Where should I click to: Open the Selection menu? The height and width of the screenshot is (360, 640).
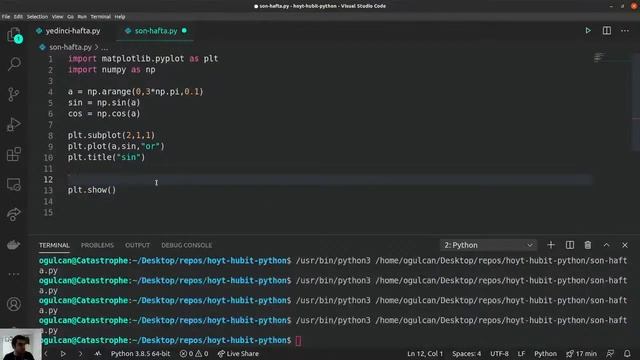tap(37, 17)
